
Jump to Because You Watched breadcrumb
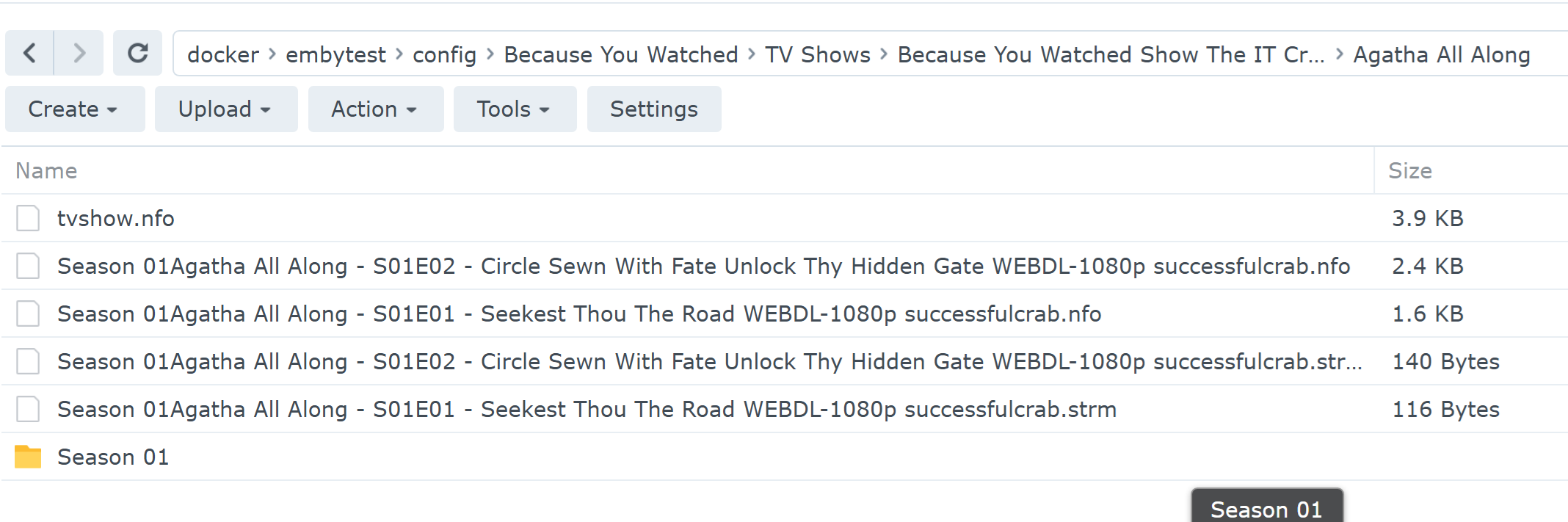pyautogui.click(x=620, y=55)
